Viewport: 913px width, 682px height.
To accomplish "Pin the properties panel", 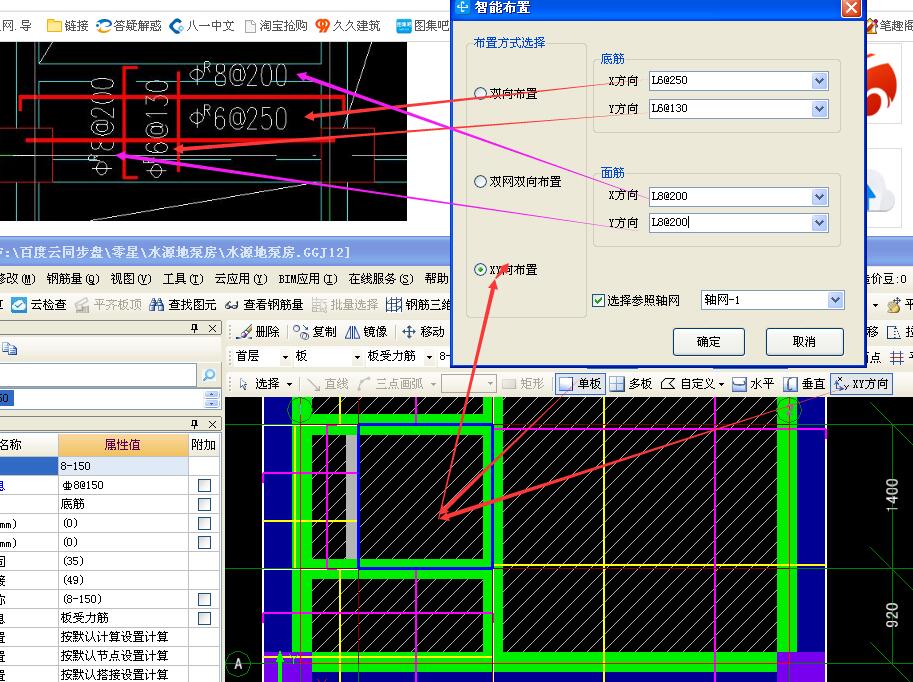I will tap(195, 424).
